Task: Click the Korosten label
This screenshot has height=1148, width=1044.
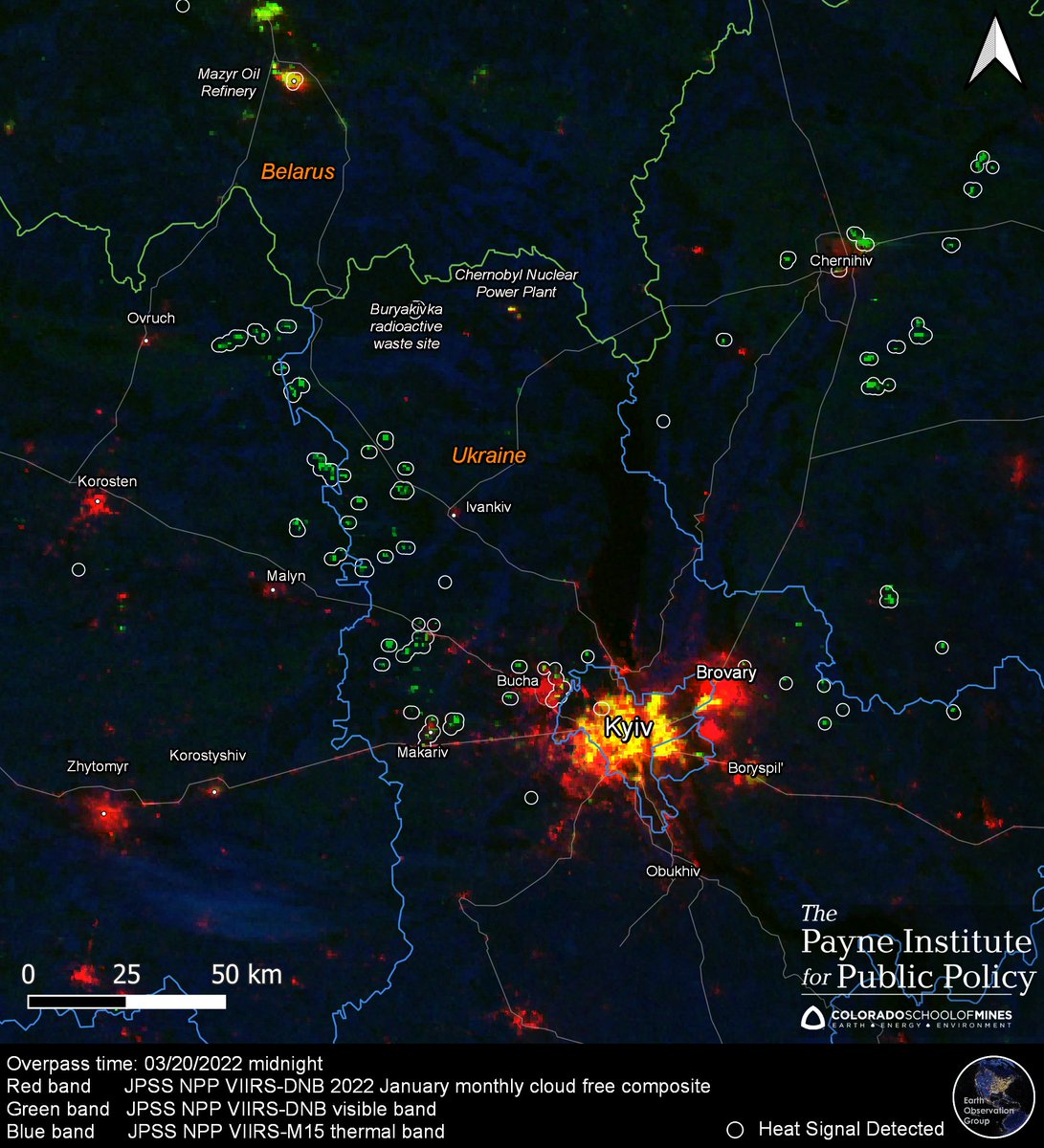Action: 108,482
